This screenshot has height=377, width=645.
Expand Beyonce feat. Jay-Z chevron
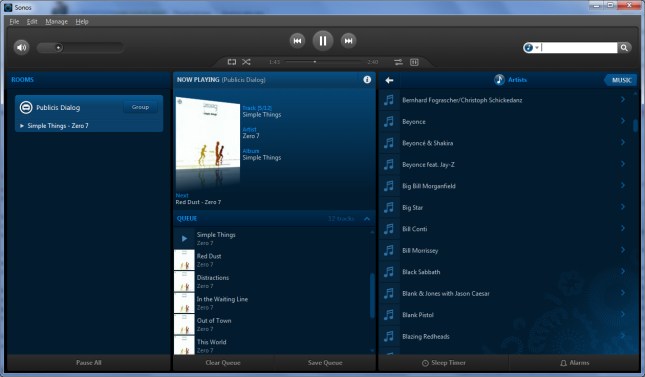pos(623,164)
